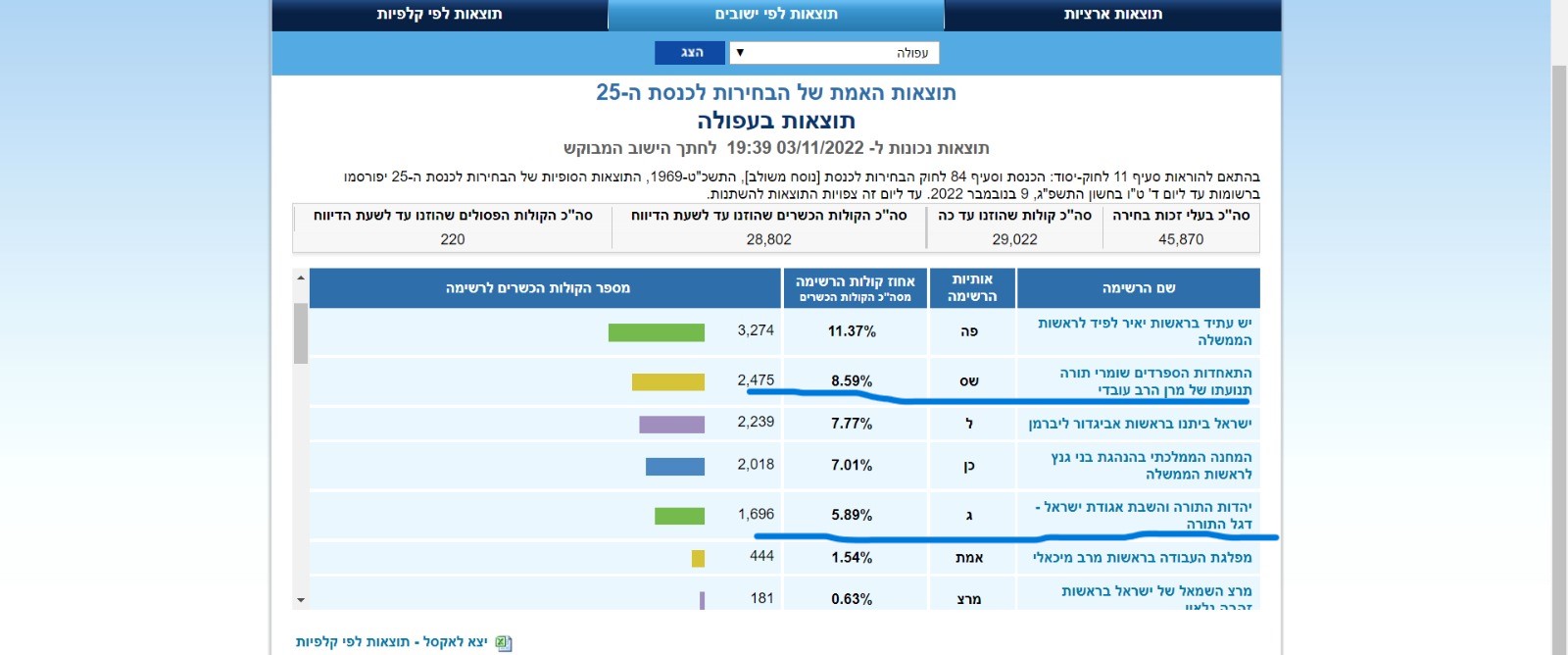
Task: Click the valid votes value 28,802
Action: [768, 239]
